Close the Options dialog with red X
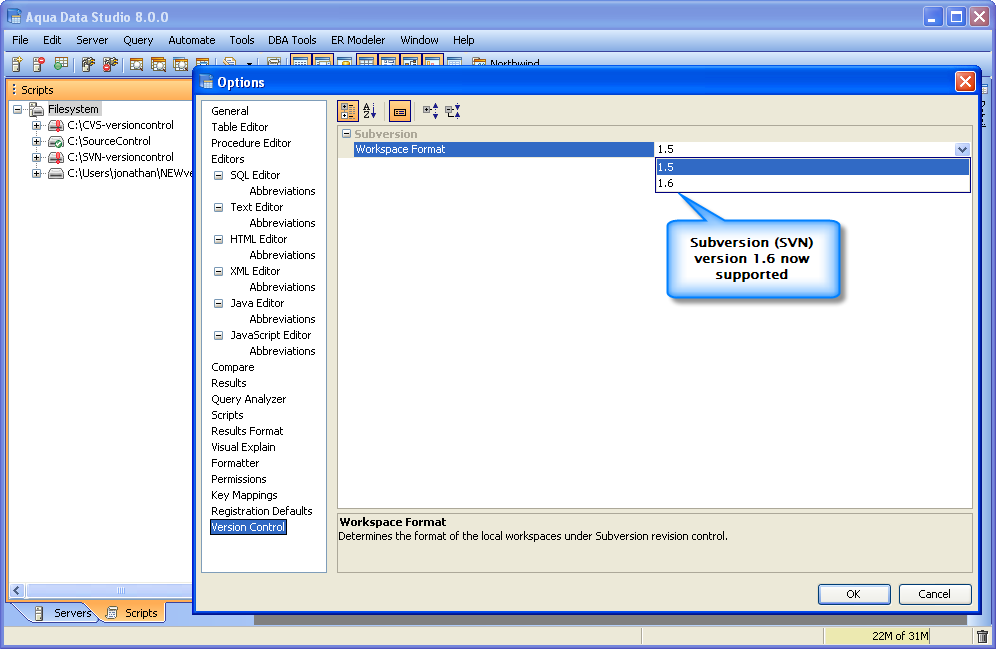 [965, 82]
